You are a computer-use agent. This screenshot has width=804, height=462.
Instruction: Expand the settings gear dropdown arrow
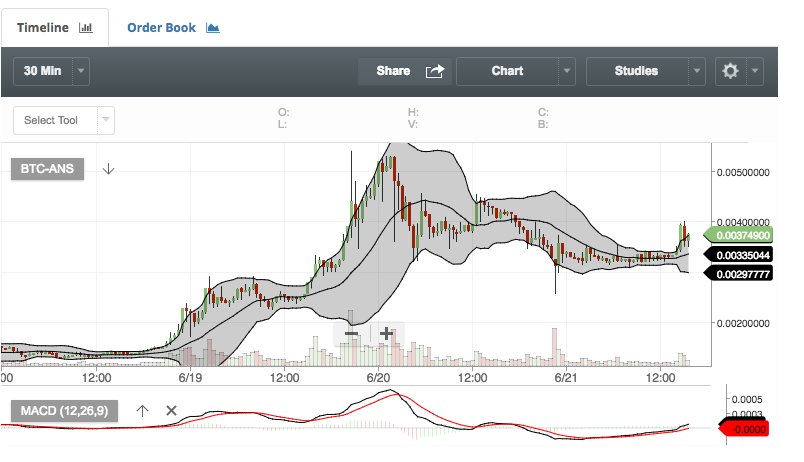pos(755,71)
